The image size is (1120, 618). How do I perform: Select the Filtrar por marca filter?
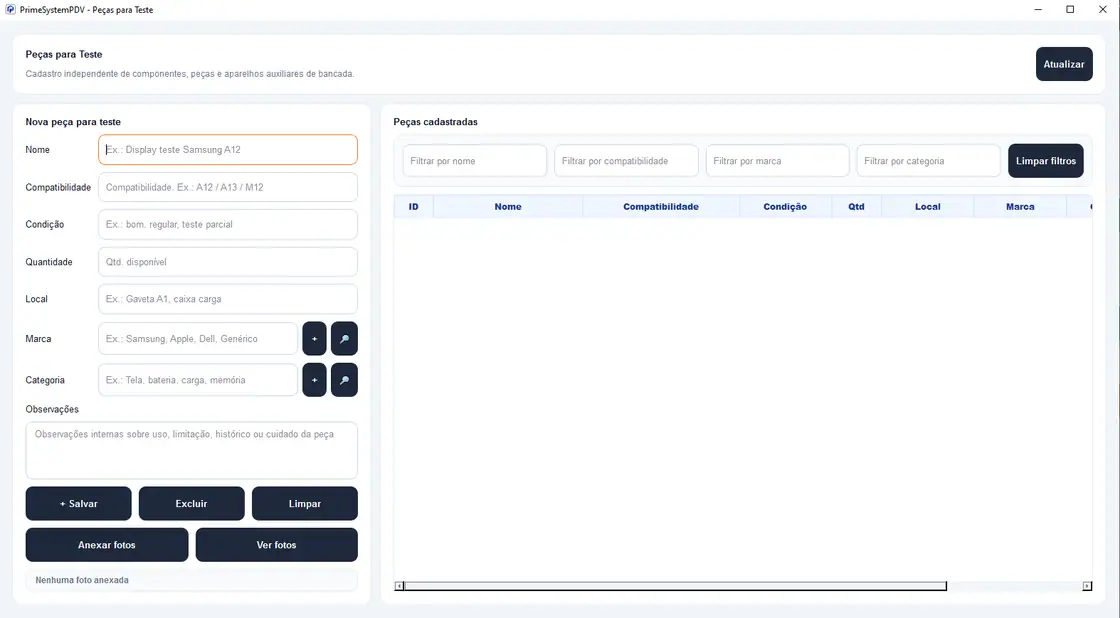pos(778,161)
